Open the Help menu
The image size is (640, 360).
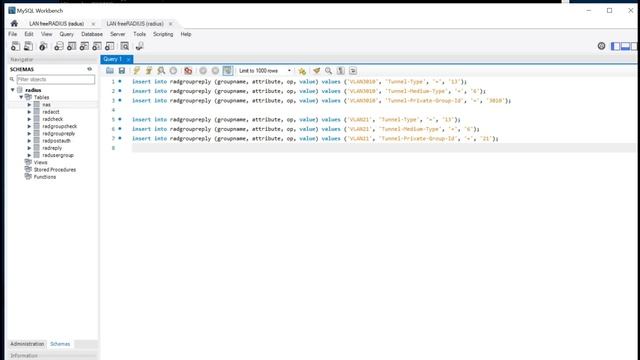coord(186,34)
